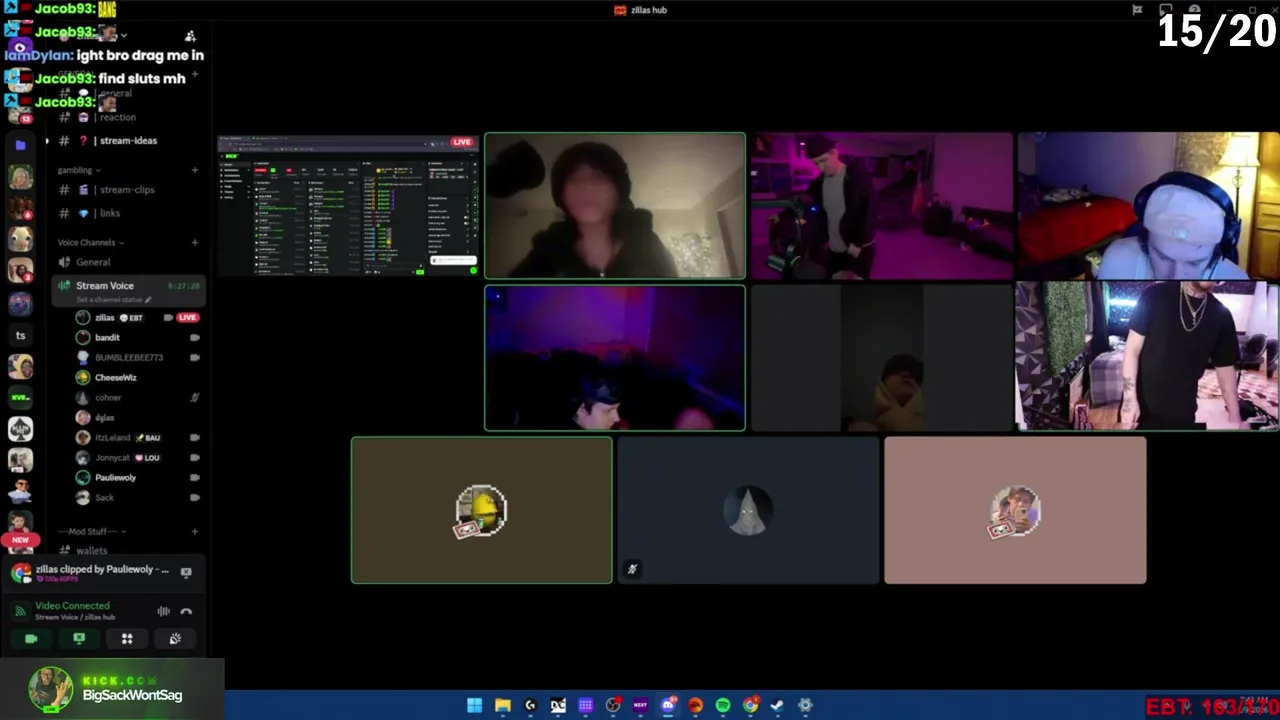This screenshot has width=1280, height=720.
Task: Add channel to Mod Stuff category
Action: (x=195, y=531)
